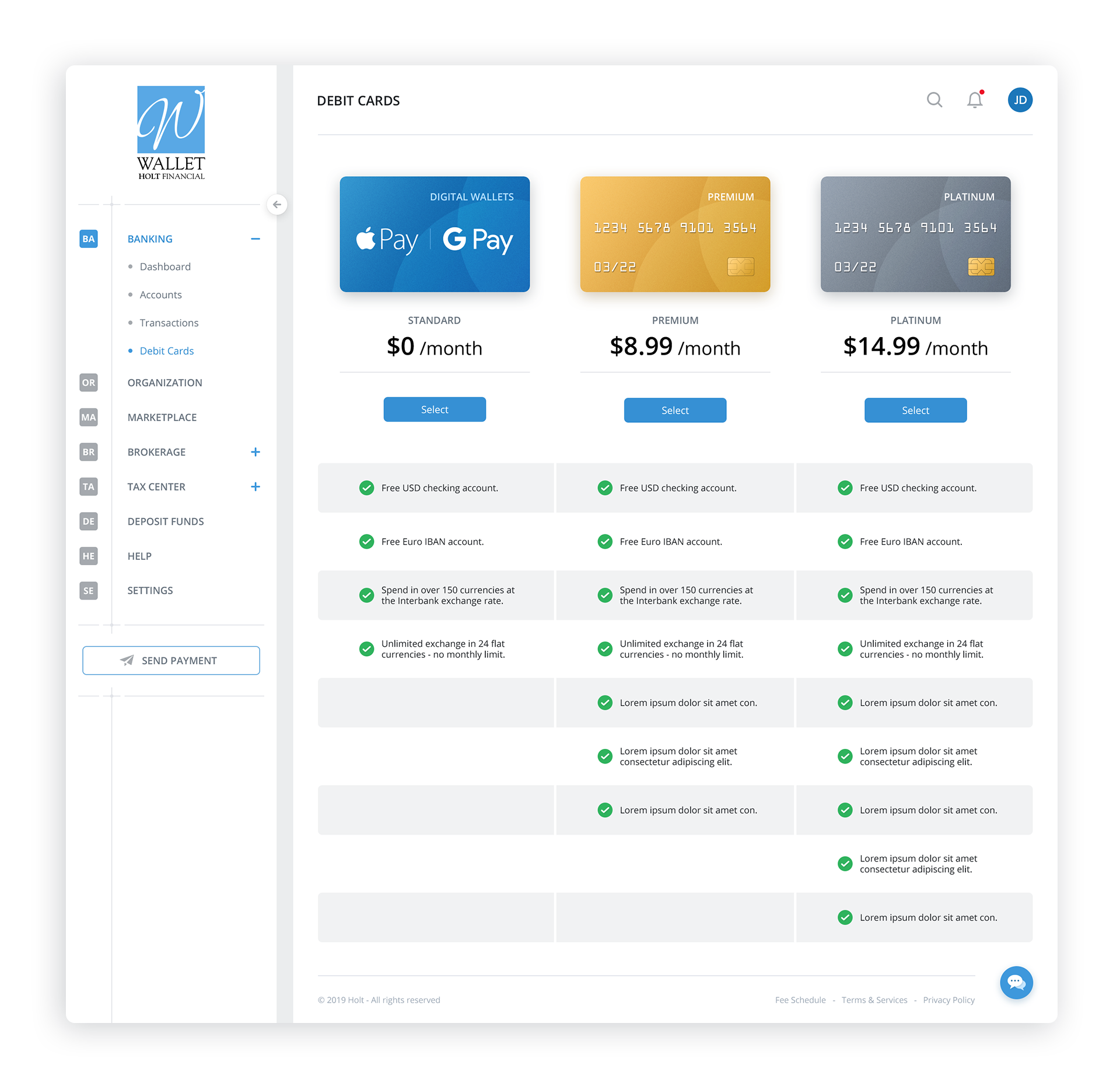This screenshot has height=1086, width=1120.
Task: Open the Privacy Policy link
Action: [949, 1000]
